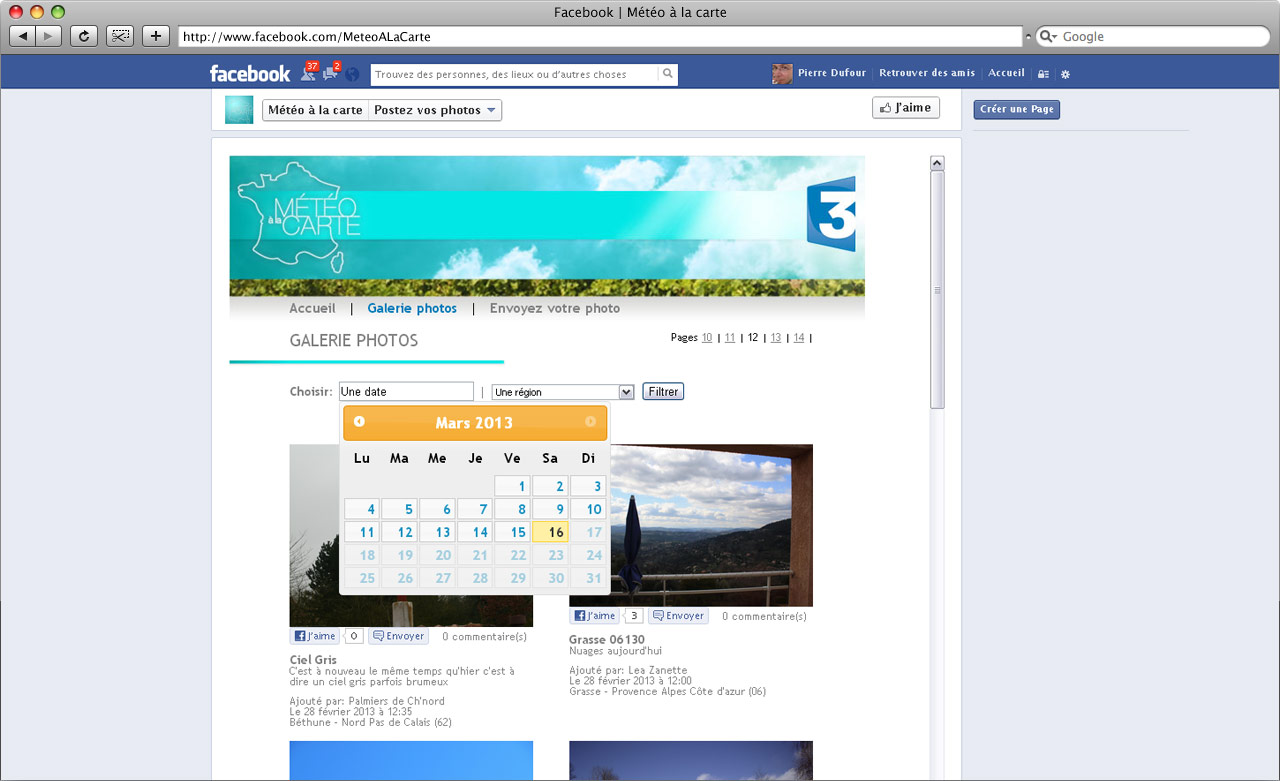Click the Ciel Gris photo title

[313, 660]
